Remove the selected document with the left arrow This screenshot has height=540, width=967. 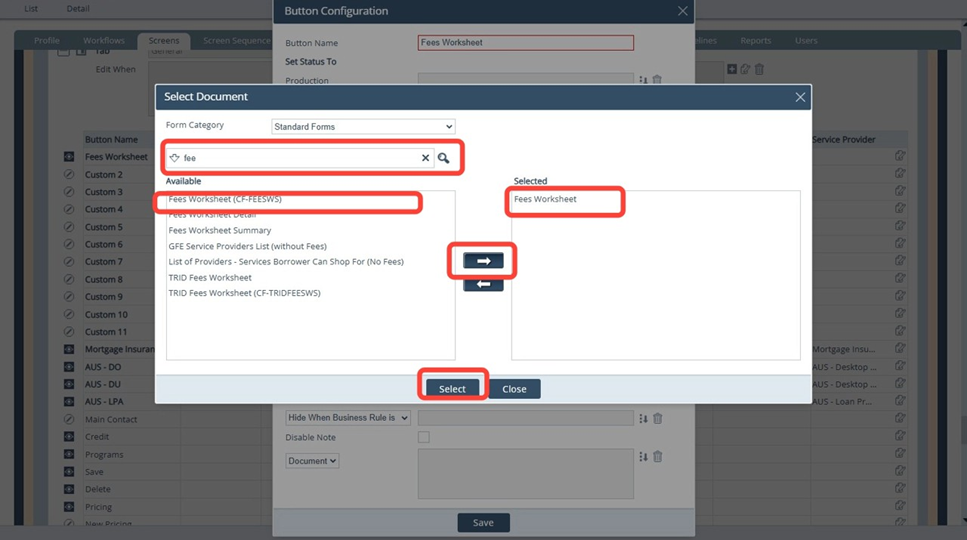[x=483, y=285]
